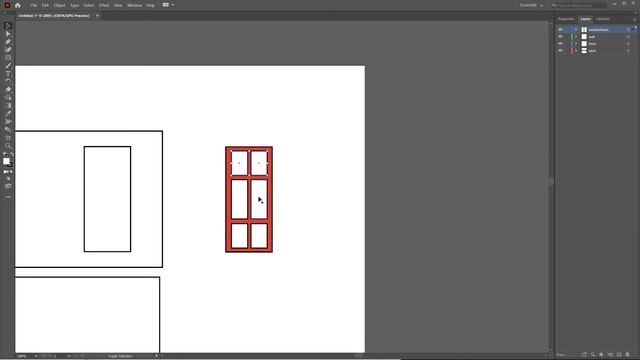Click the Collect for Export icon
The height and width of the screenshot is (360, 640).
[584, 355]
